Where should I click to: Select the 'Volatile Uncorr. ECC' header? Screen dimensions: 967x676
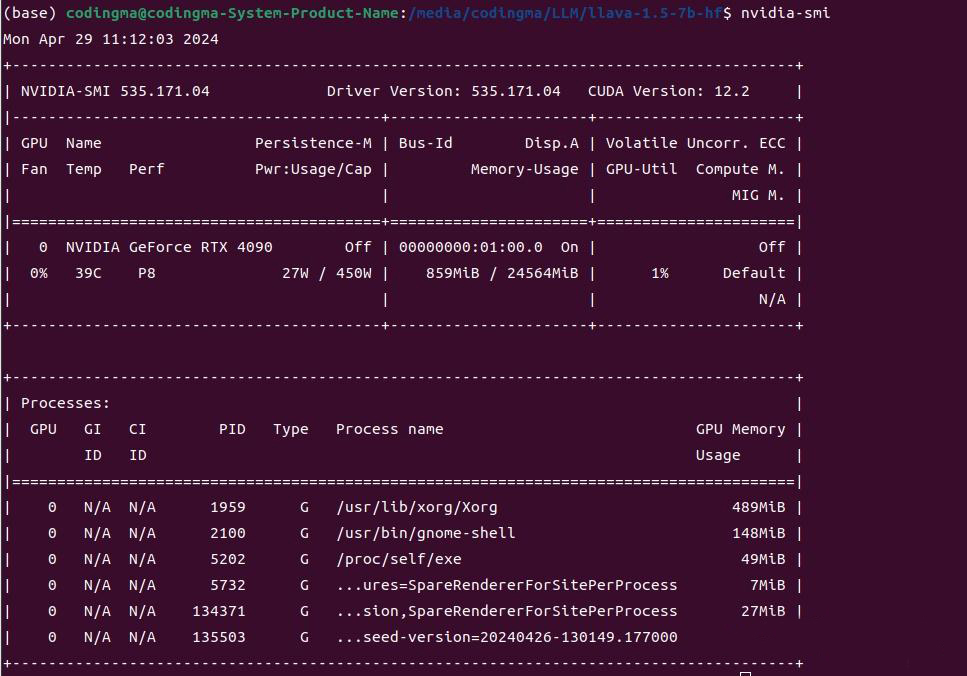(696, 143)
